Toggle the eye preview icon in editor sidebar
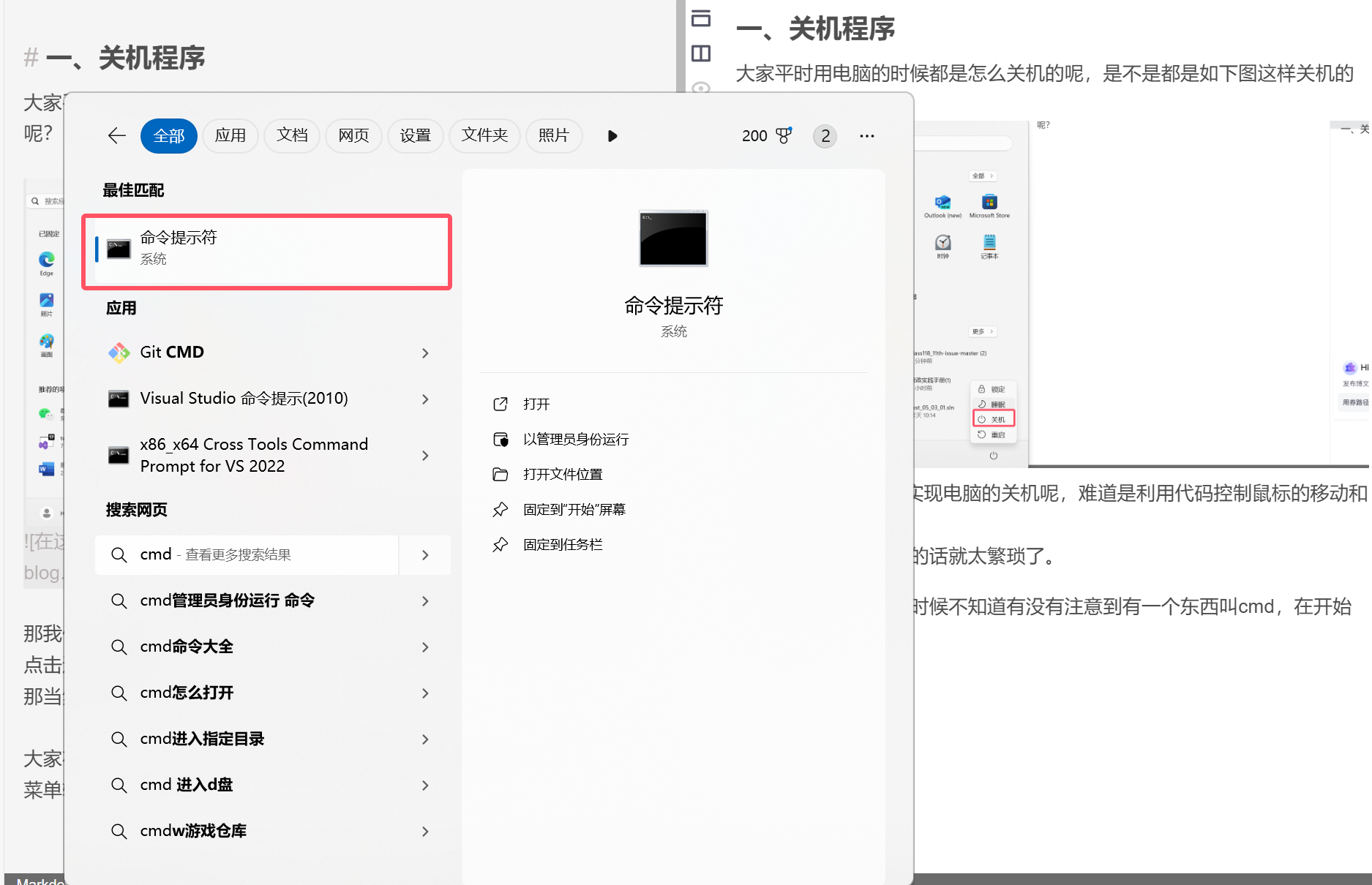This screenshot has height=885, width=1372. (x=701, y=88)
